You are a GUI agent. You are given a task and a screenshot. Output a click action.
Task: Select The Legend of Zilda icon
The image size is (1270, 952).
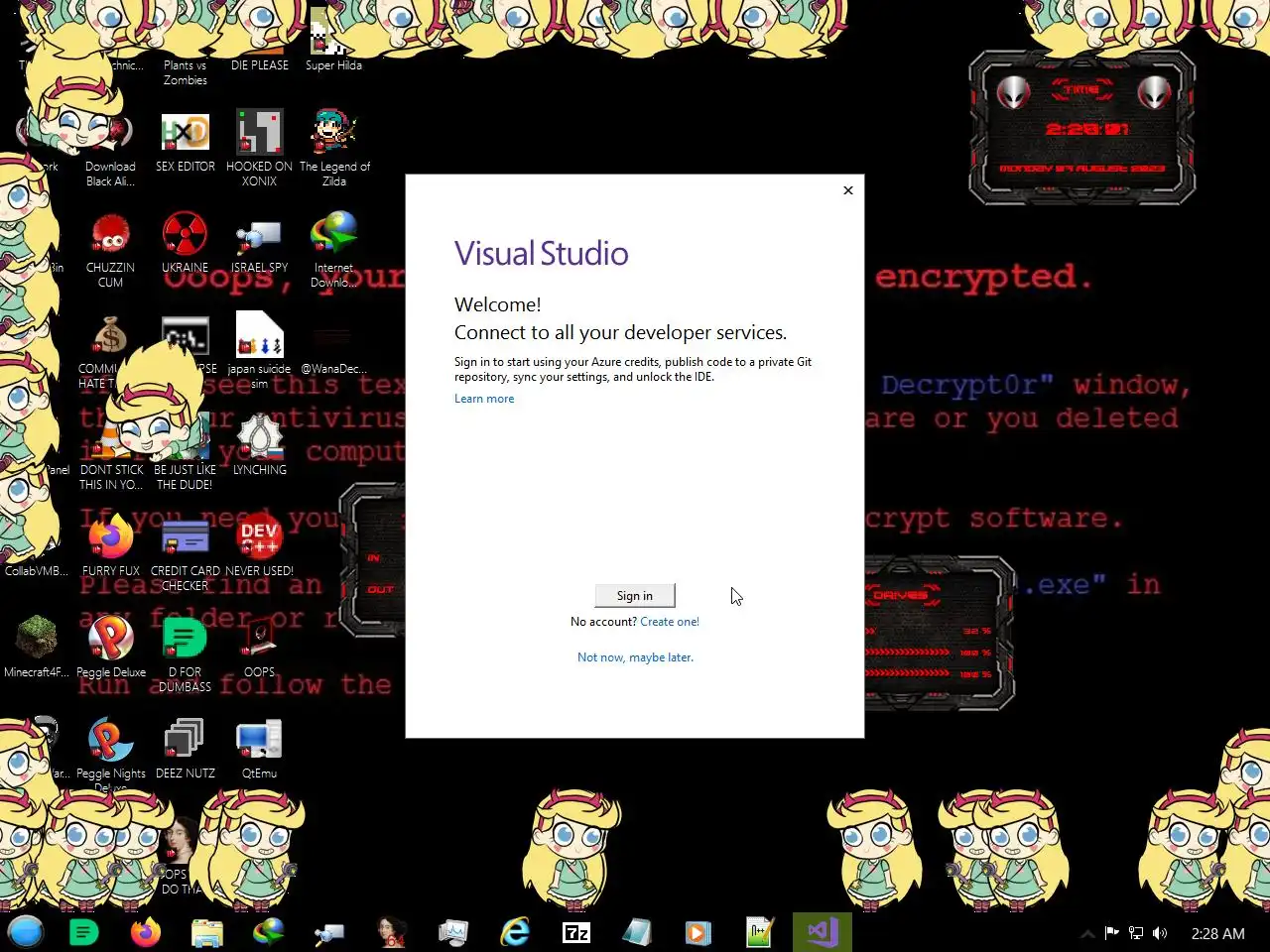click(334, 149)
